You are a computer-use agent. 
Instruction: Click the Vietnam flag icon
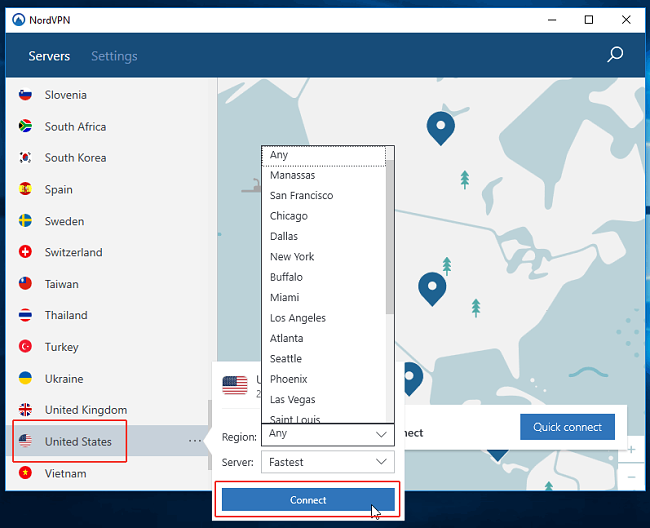25,472
